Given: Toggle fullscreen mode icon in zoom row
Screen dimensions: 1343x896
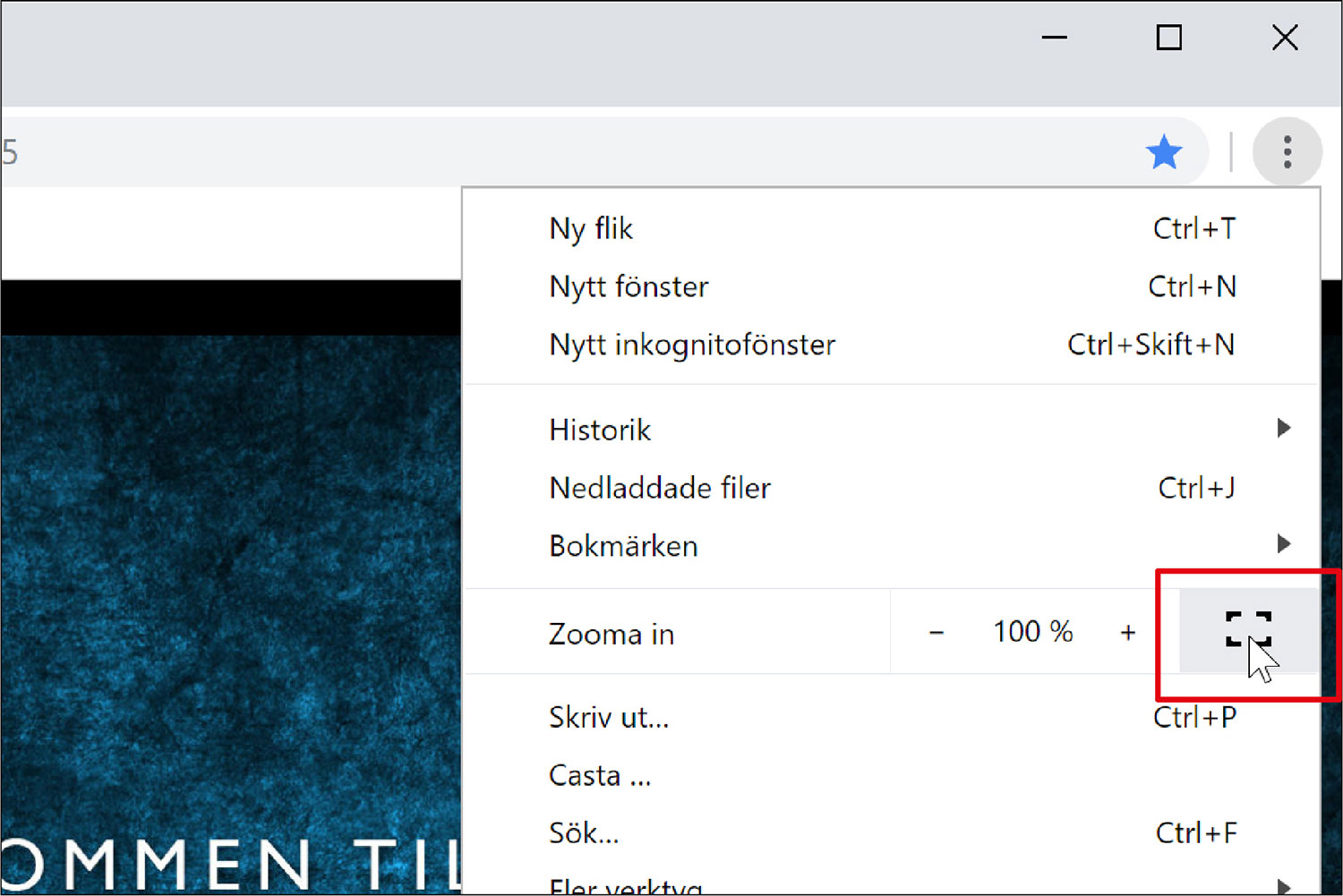Looking at the screenshot, I should tap(1248, 630).
